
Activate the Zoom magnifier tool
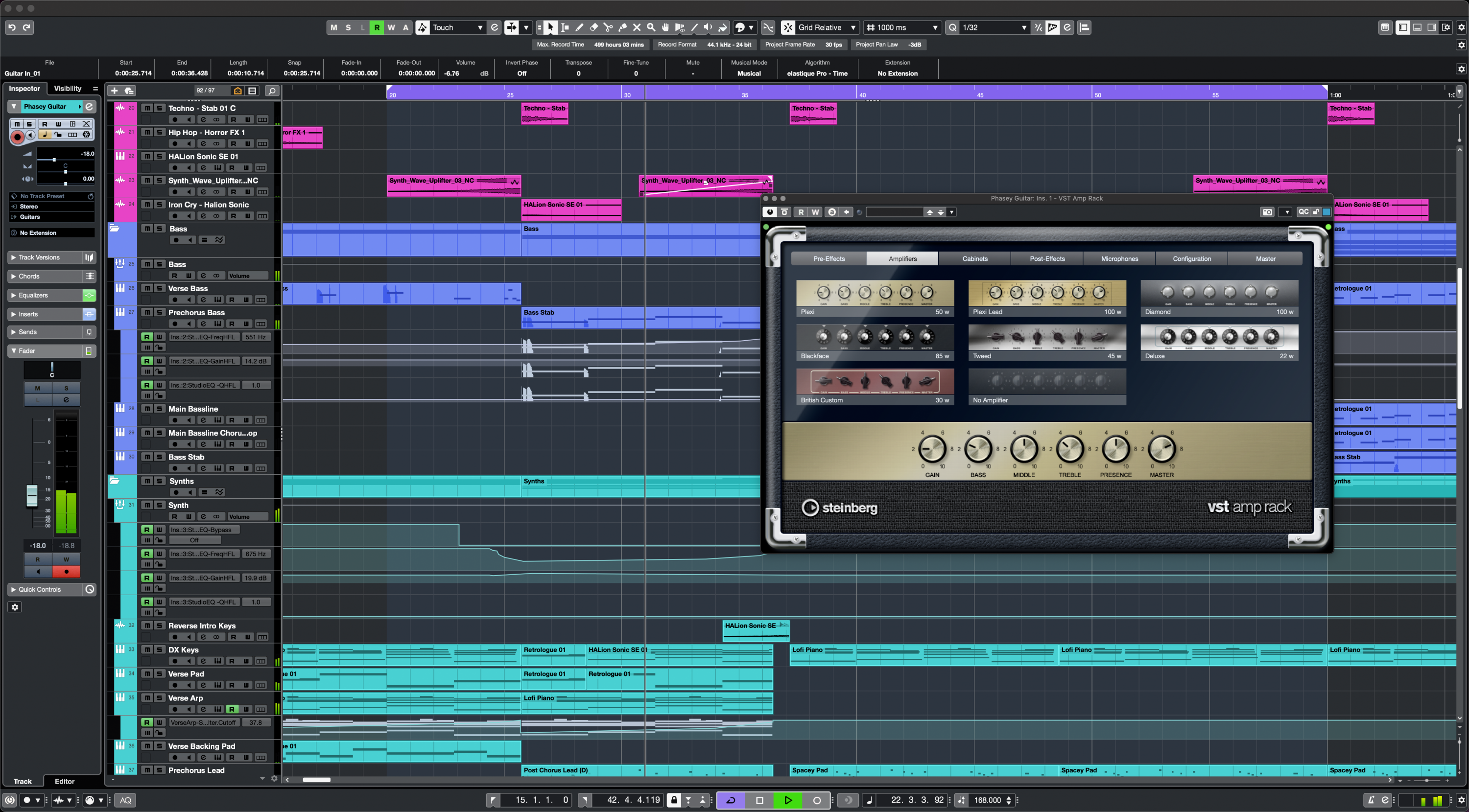coord(651,27)
